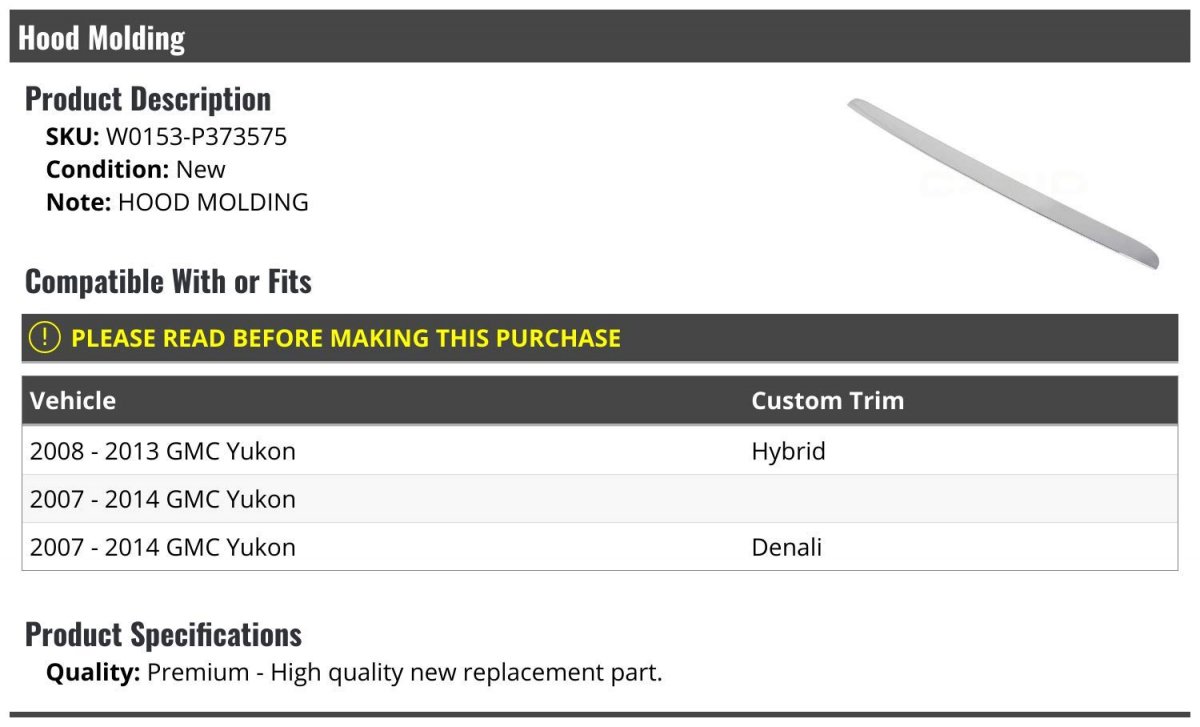Click the Vehicle column header
This screenshot has height=727, width=1200.
[73, 401]
